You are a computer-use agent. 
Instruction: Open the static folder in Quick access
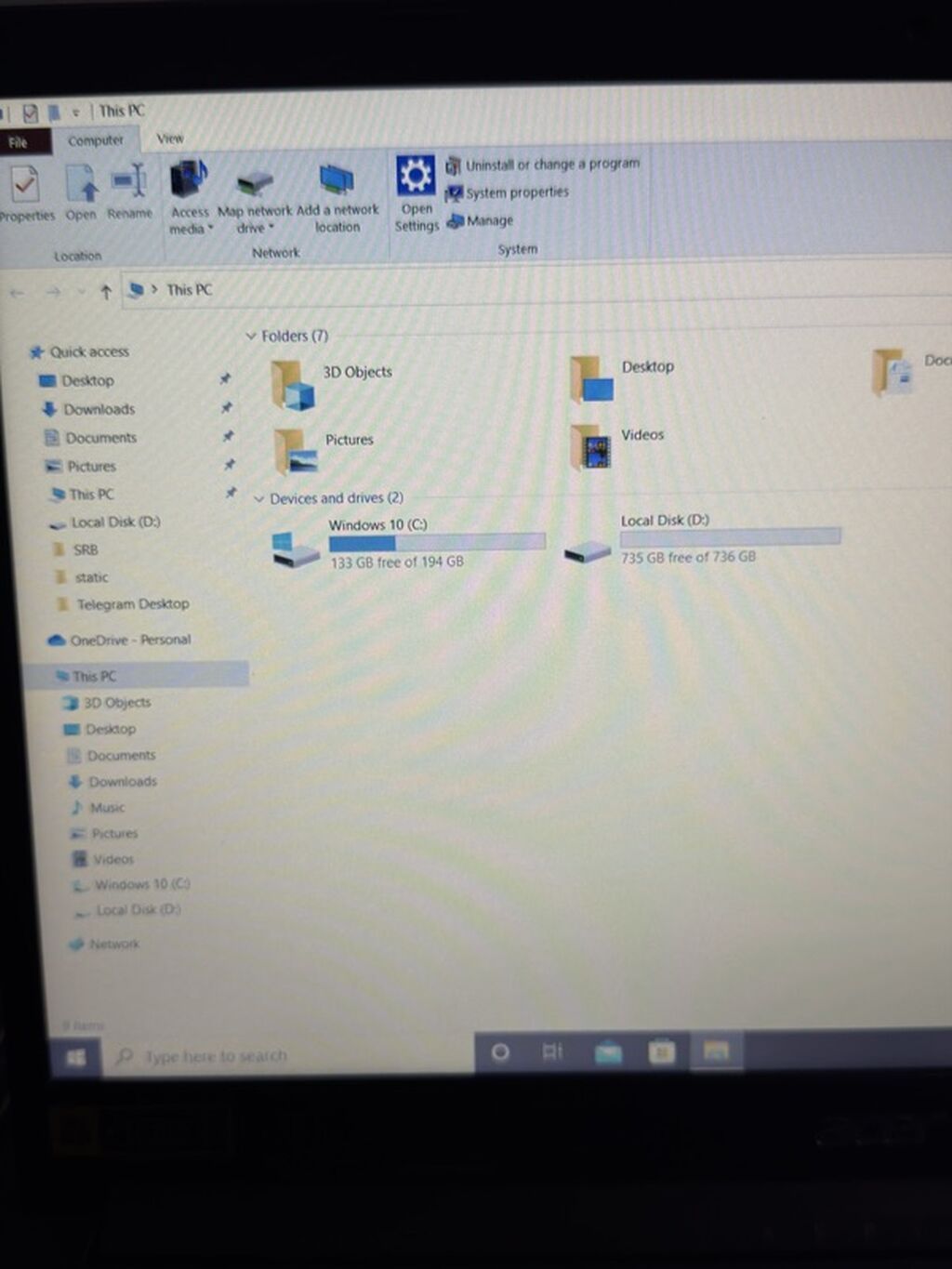pos(91,577)
